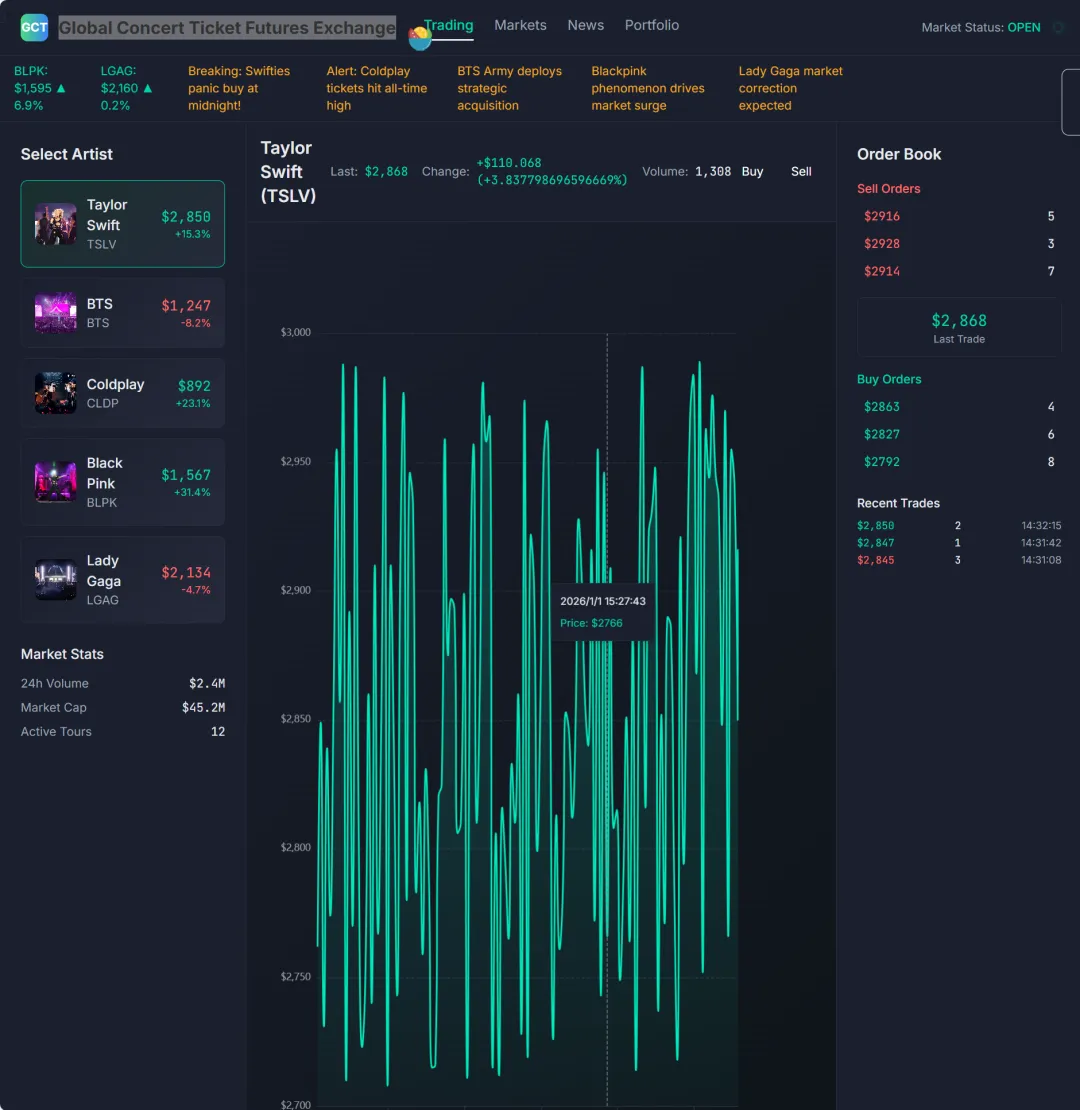Click recent trade $2,847 at 14:31:42

tap(959, 543)
